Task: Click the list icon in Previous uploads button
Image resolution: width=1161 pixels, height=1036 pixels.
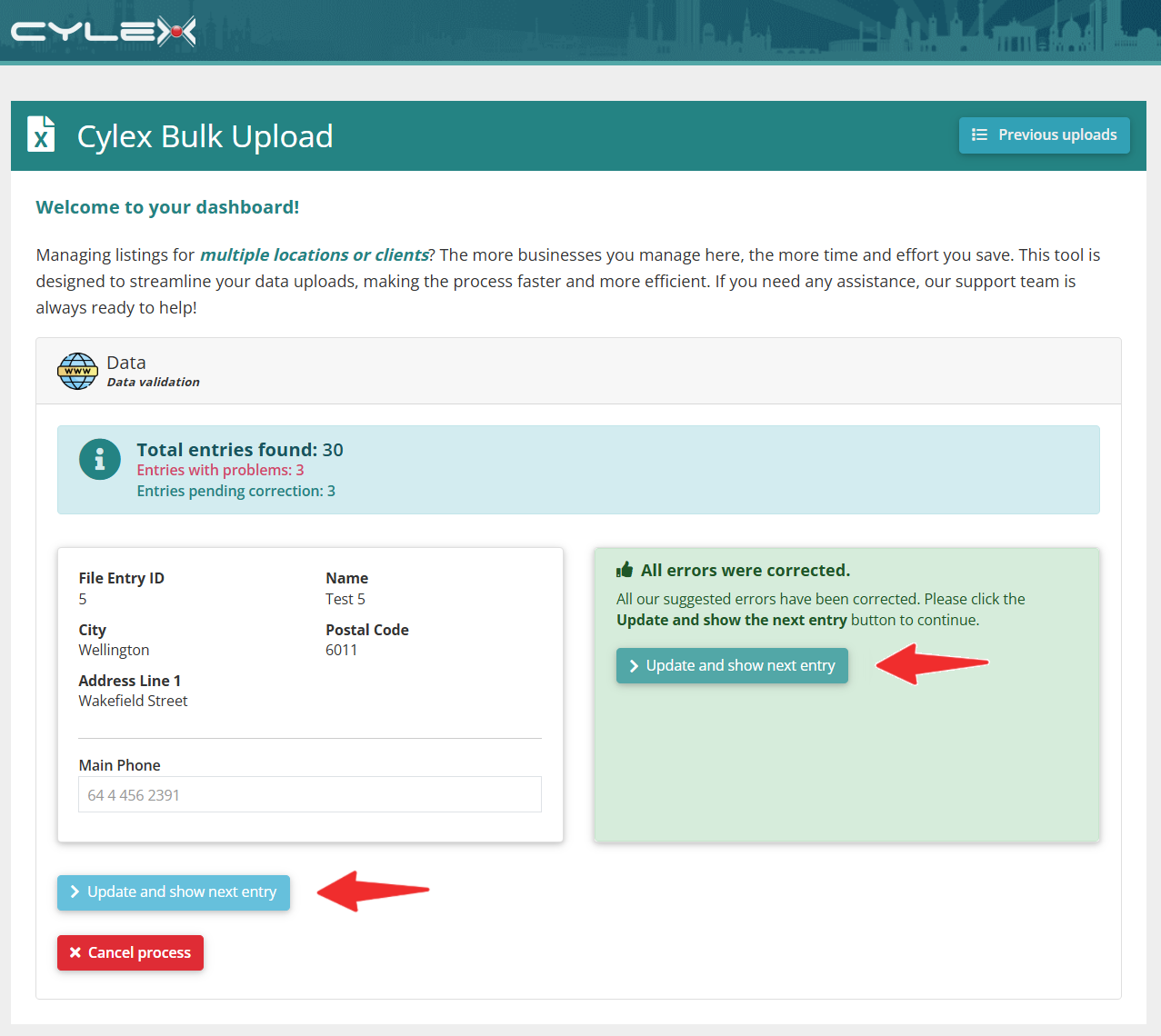Action: 979,134
